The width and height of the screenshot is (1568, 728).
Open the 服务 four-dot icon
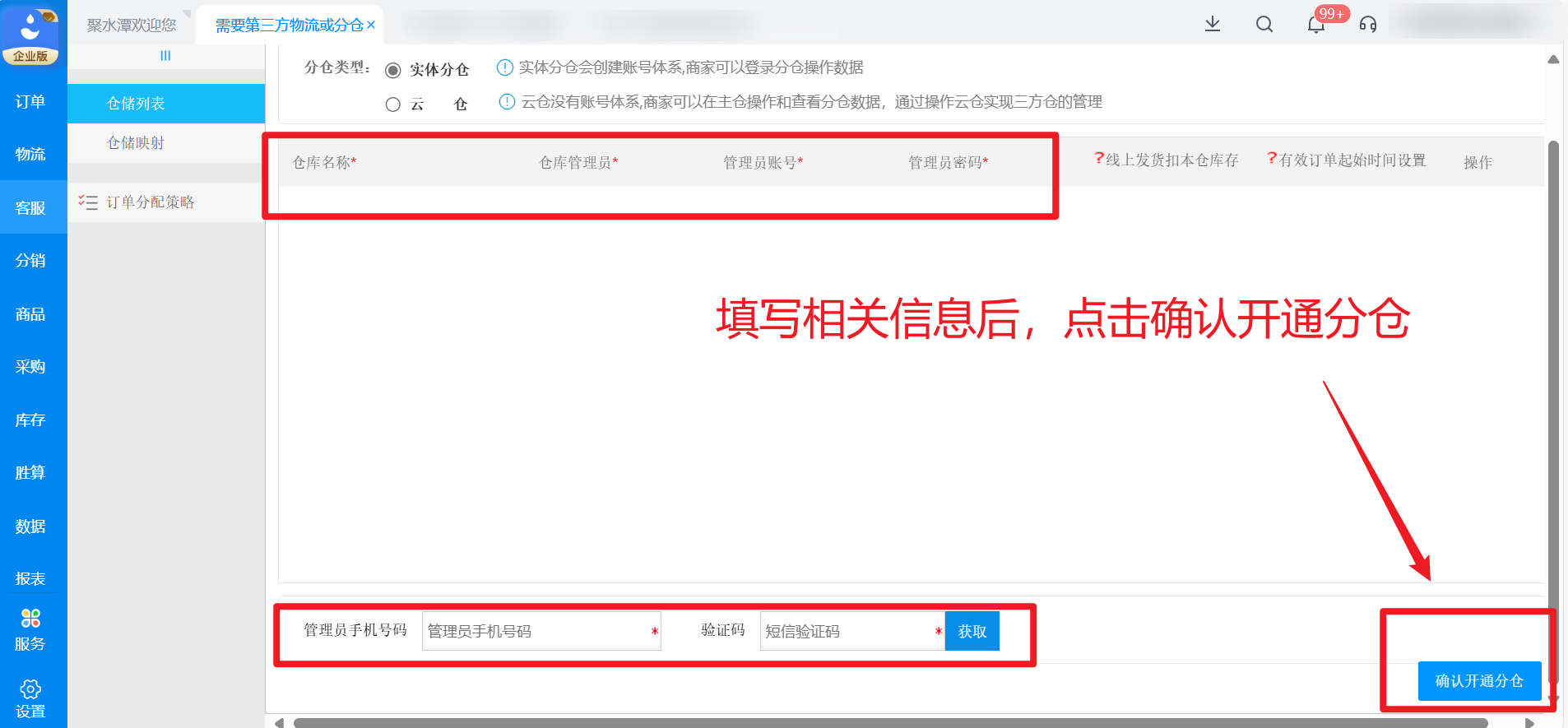[x=30, y=618]
